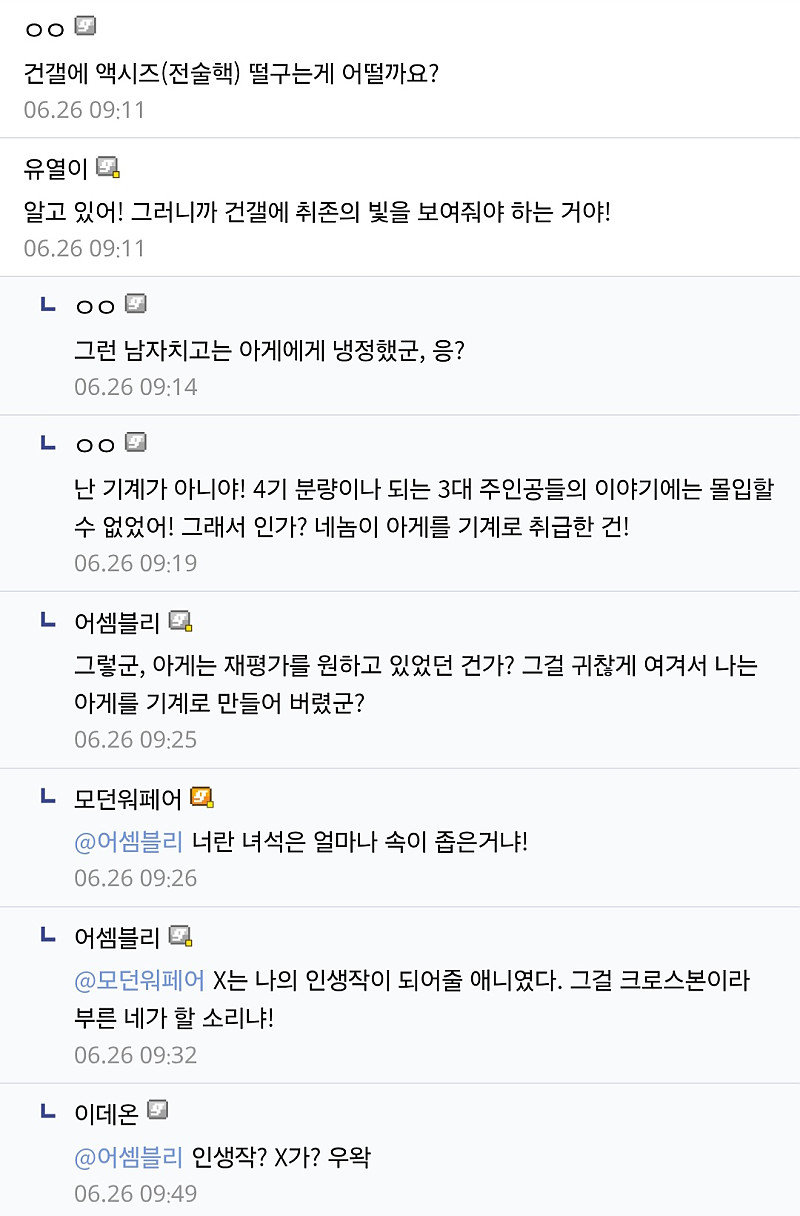The height and width of the screenshot is (1216, 800).
Task: Click the reply indent mark before 어셈블리
Action: [46, 620]
